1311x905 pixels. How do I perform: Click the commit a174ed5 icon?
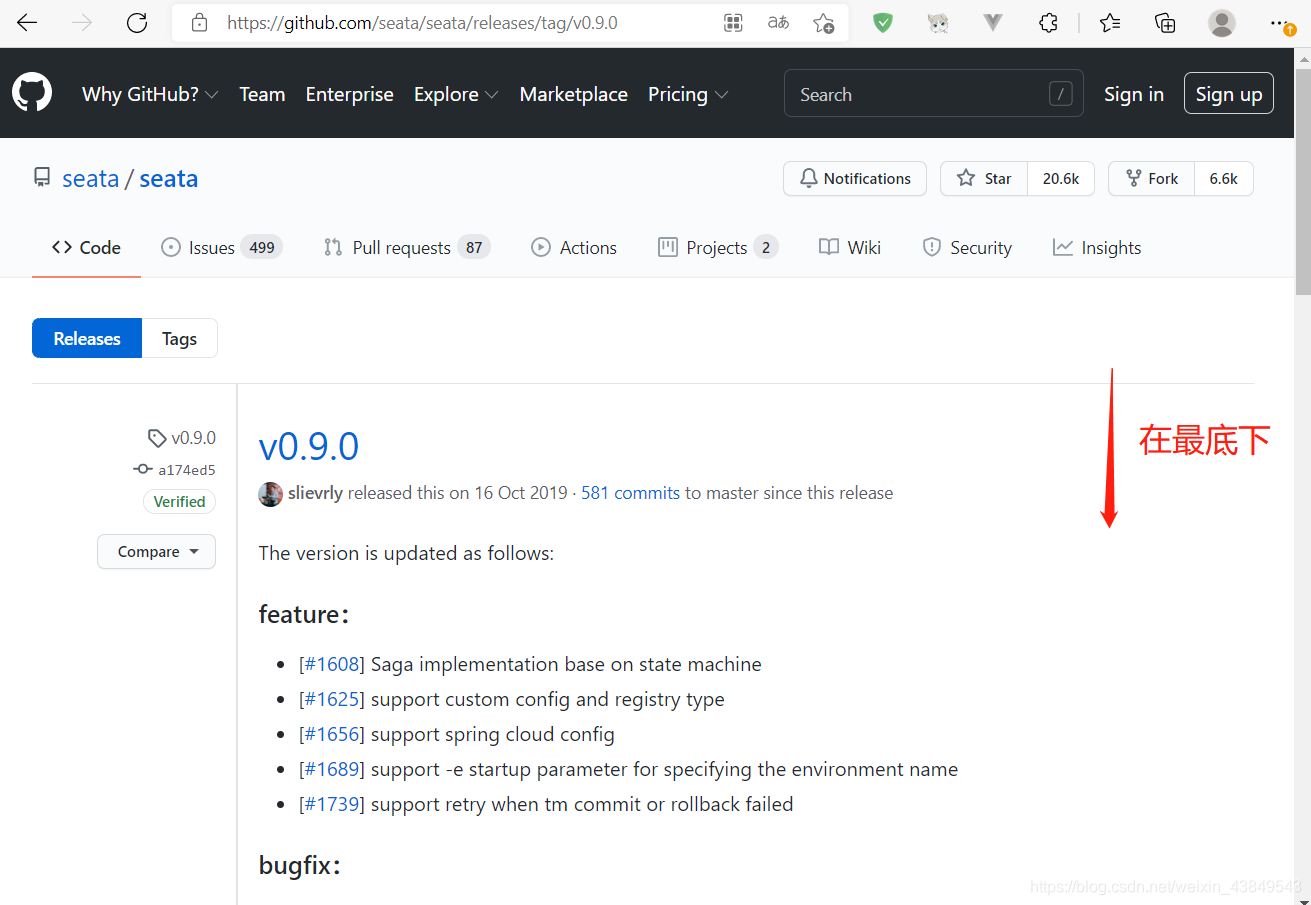coord(143,470)
